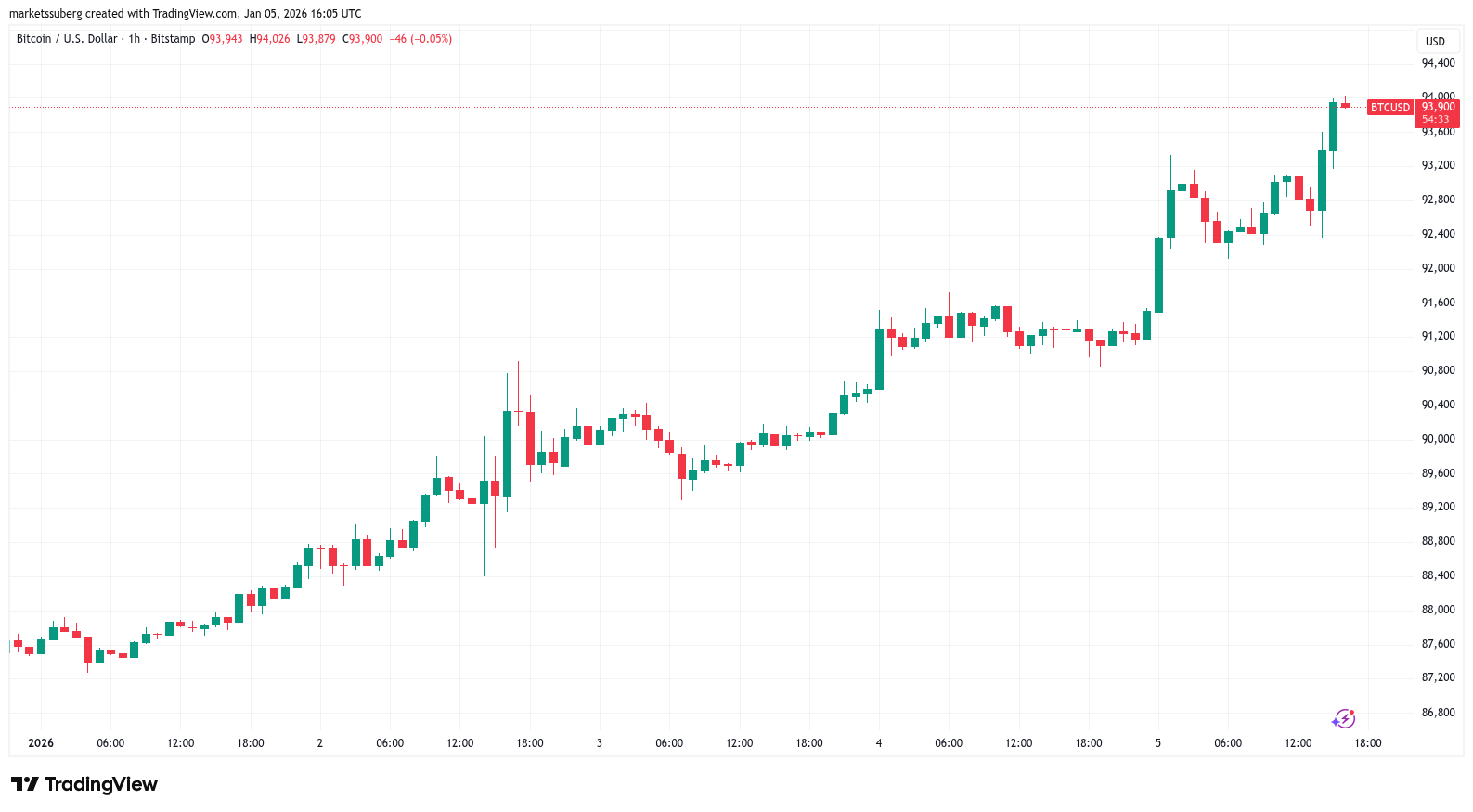The image size is (1473, 812).
Task: Click the red BTCUSD price label
Action: 1389,108
